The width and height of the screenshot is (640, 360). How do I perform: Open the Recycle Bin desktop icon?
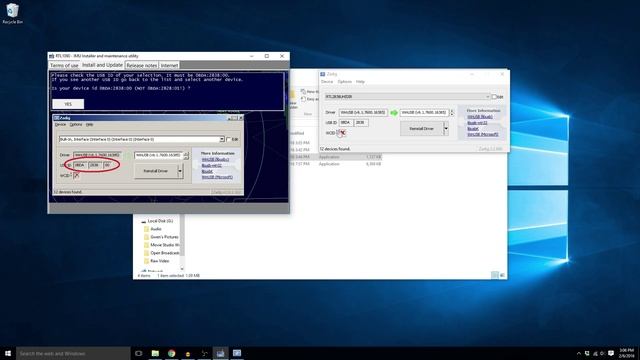tap(12, 13)
